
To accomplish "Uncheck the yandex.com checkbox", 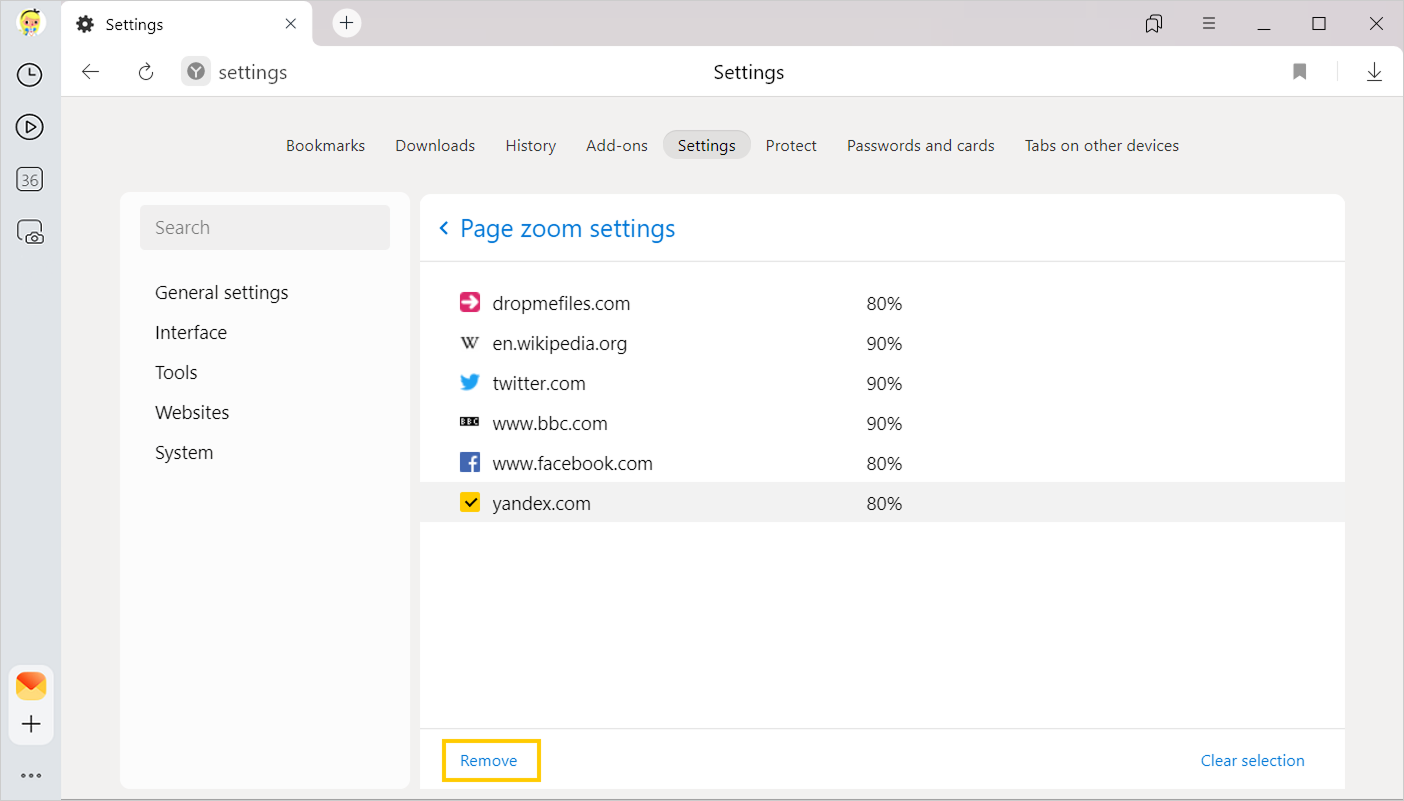I will click(470, 503).
